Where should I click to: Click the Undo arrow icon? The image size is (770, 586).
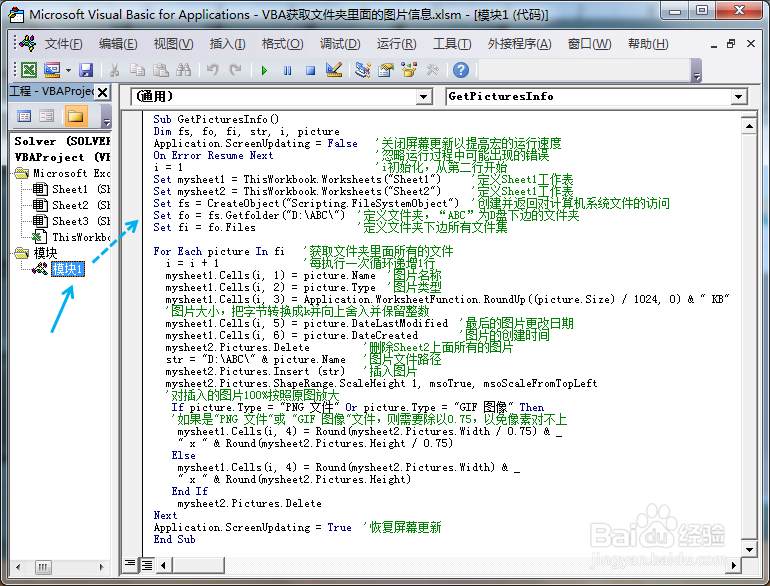click(213, 70)
